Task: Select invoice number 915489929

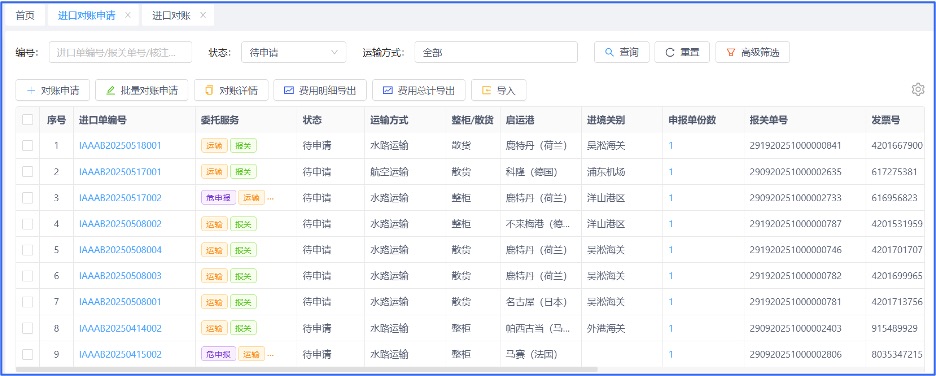Action: click(x=894, y=328)
